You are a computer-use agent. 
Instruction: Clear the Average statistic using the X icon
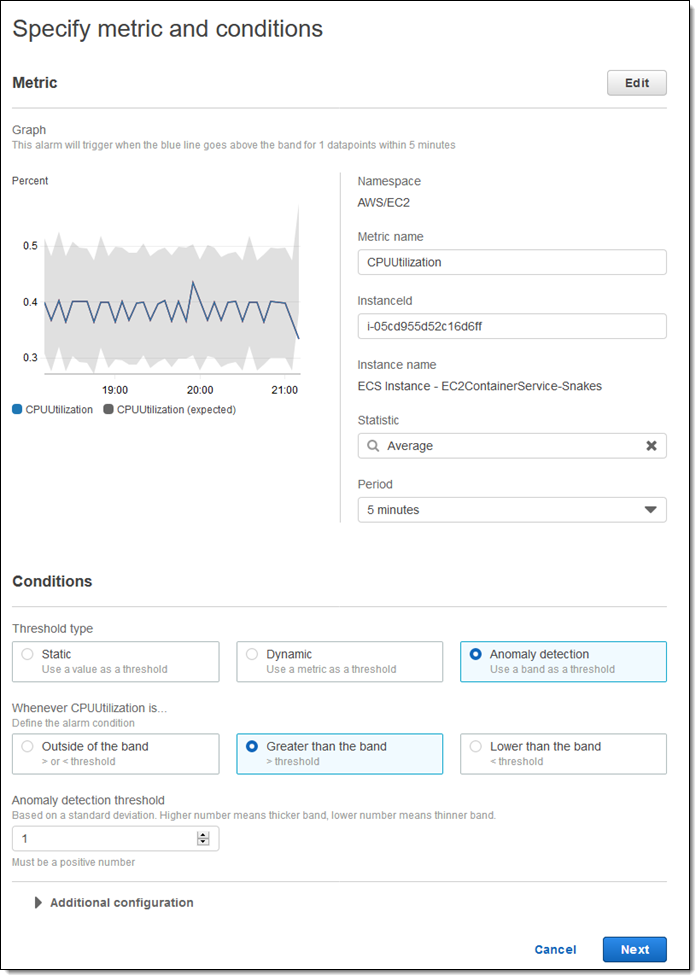pos(651,445)
